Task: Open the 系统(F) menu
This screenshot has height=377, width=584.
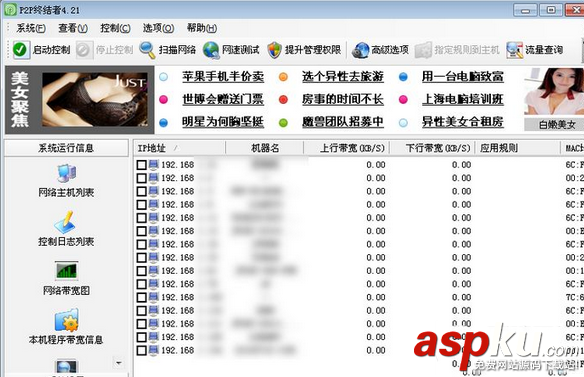Action: point(31,28)
